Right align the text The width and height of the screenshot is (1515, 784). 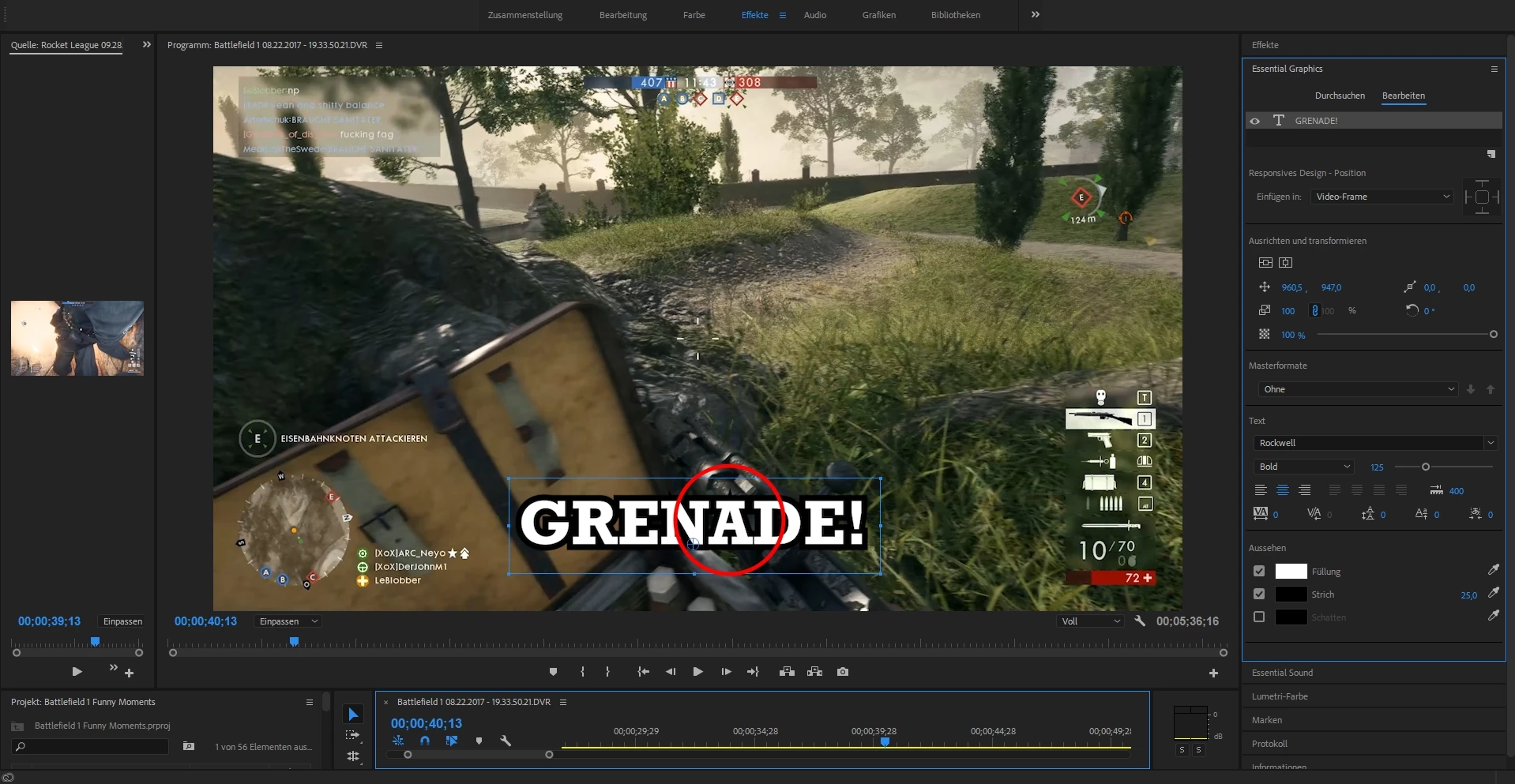pos(1305,490)
